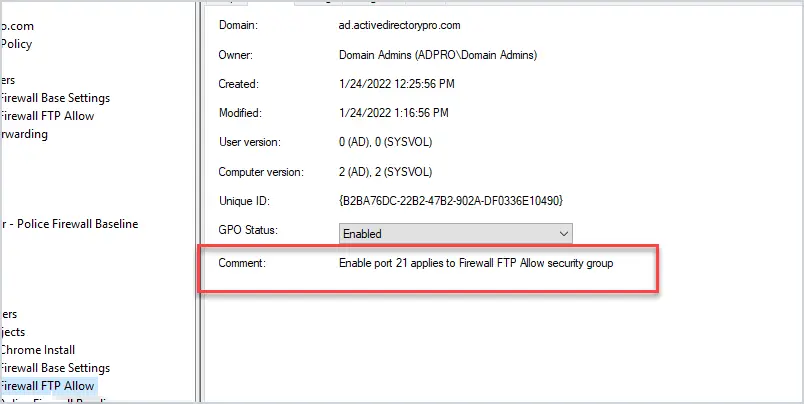This screenshot has height=404, width=804.
Task: Select Firewall FTP Allow above the rwarding item
Action: [x=47, y=116]
